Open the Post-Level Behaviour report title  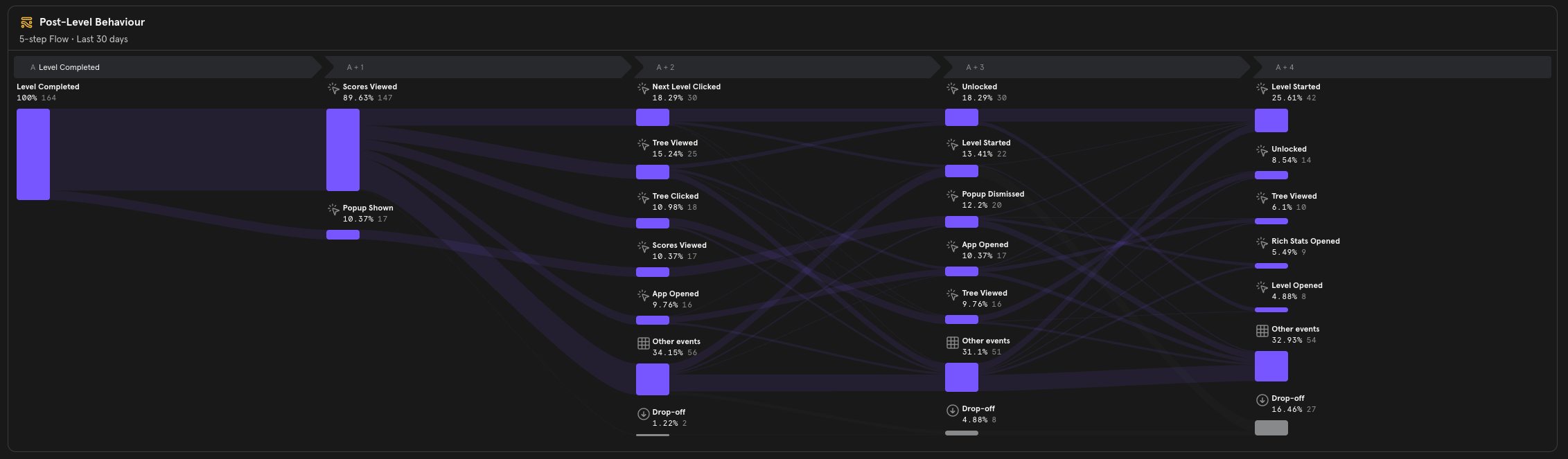tap(92, 22)
